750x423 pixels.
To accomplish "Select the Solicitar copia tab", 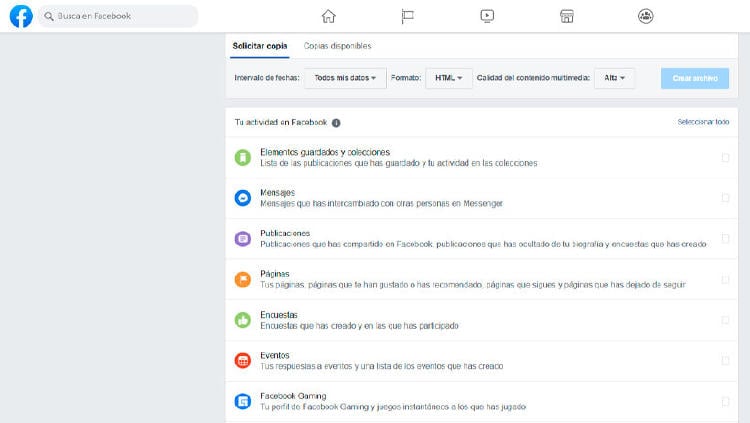I will (x=260, y=46).
